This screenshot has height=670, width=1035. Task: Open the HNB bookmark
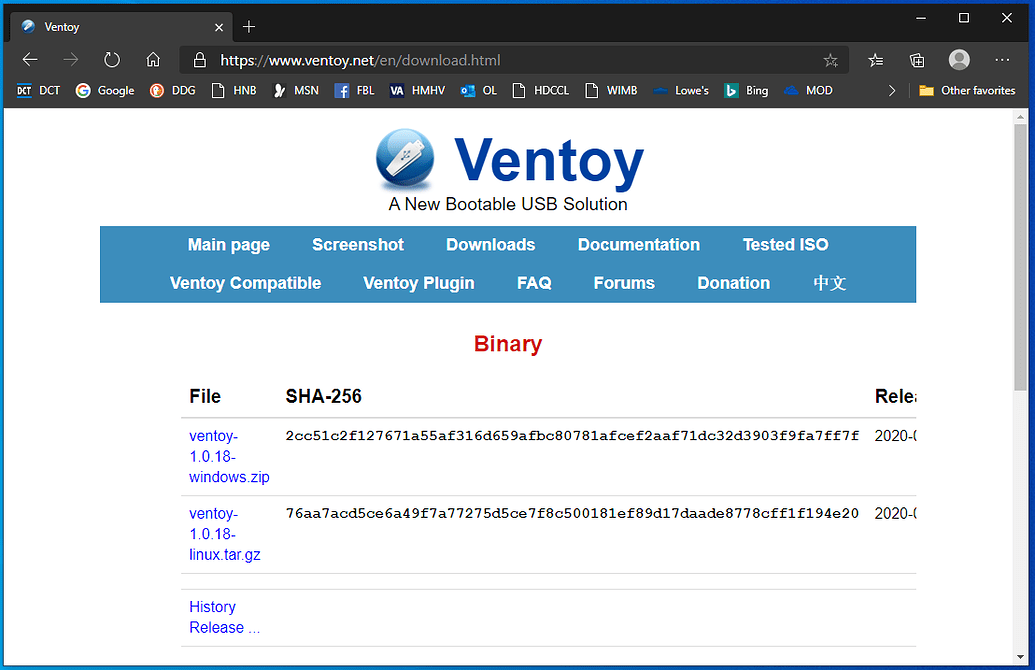click(x=234, y=90)
